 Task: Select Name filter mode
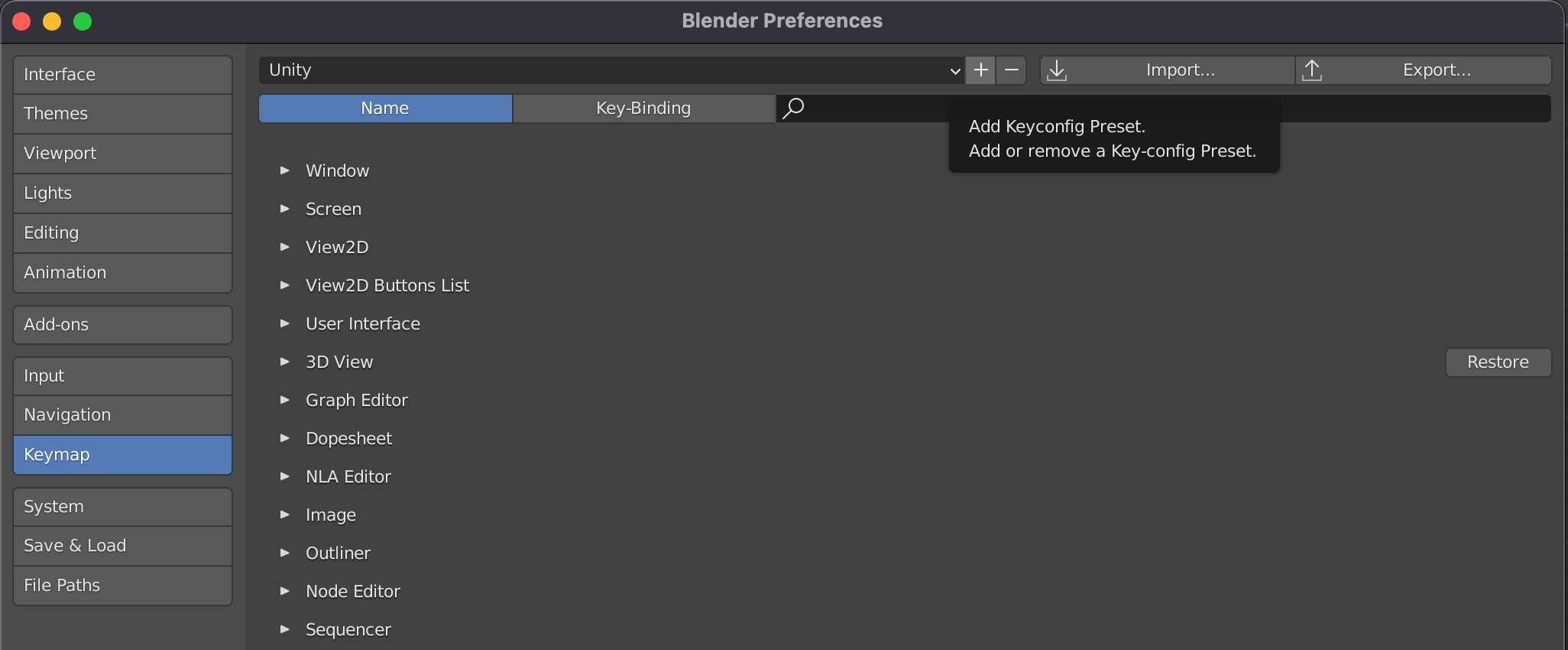385,109
